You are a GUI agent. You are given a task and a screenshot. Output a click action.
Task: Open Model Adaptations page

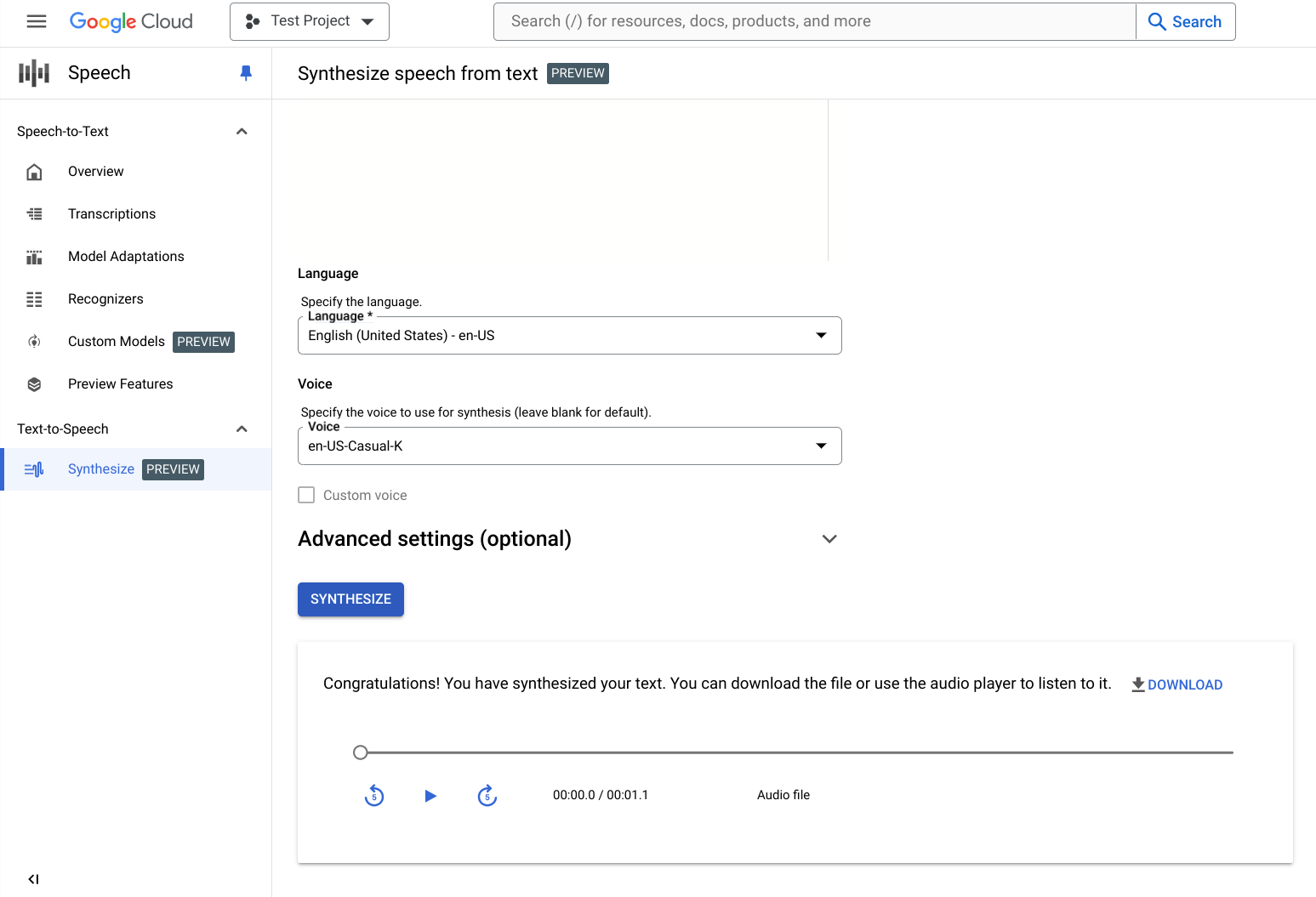pos(126,257)
